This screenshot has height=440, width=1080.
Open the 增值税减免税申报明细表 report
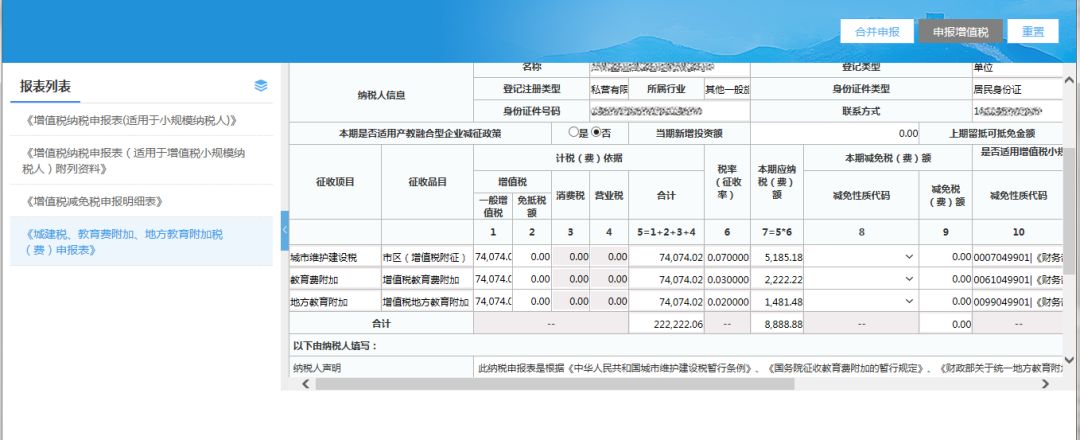(x=95, y=201)
